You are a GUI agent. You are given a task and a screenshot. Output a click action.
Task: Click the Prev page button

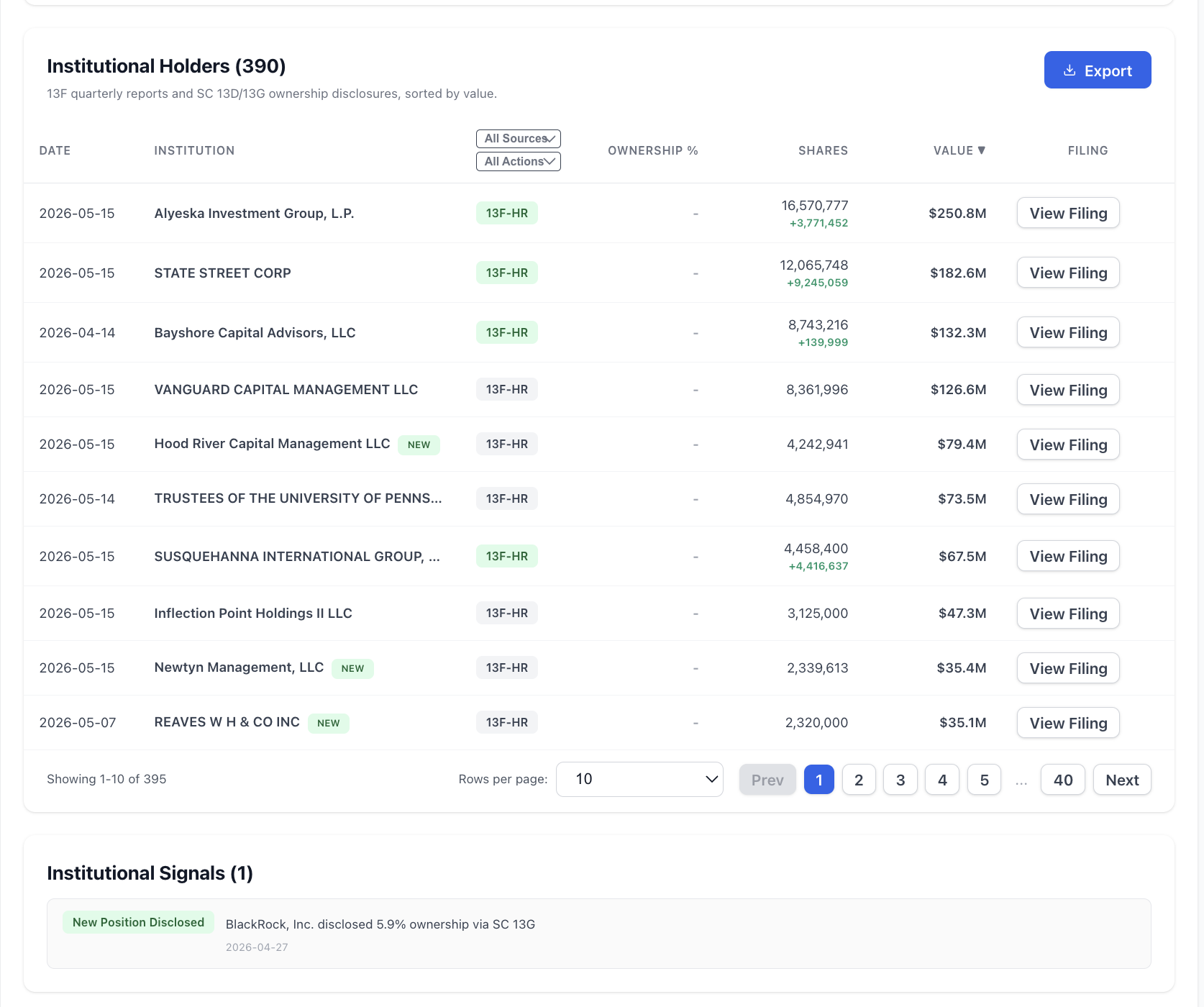767,780
